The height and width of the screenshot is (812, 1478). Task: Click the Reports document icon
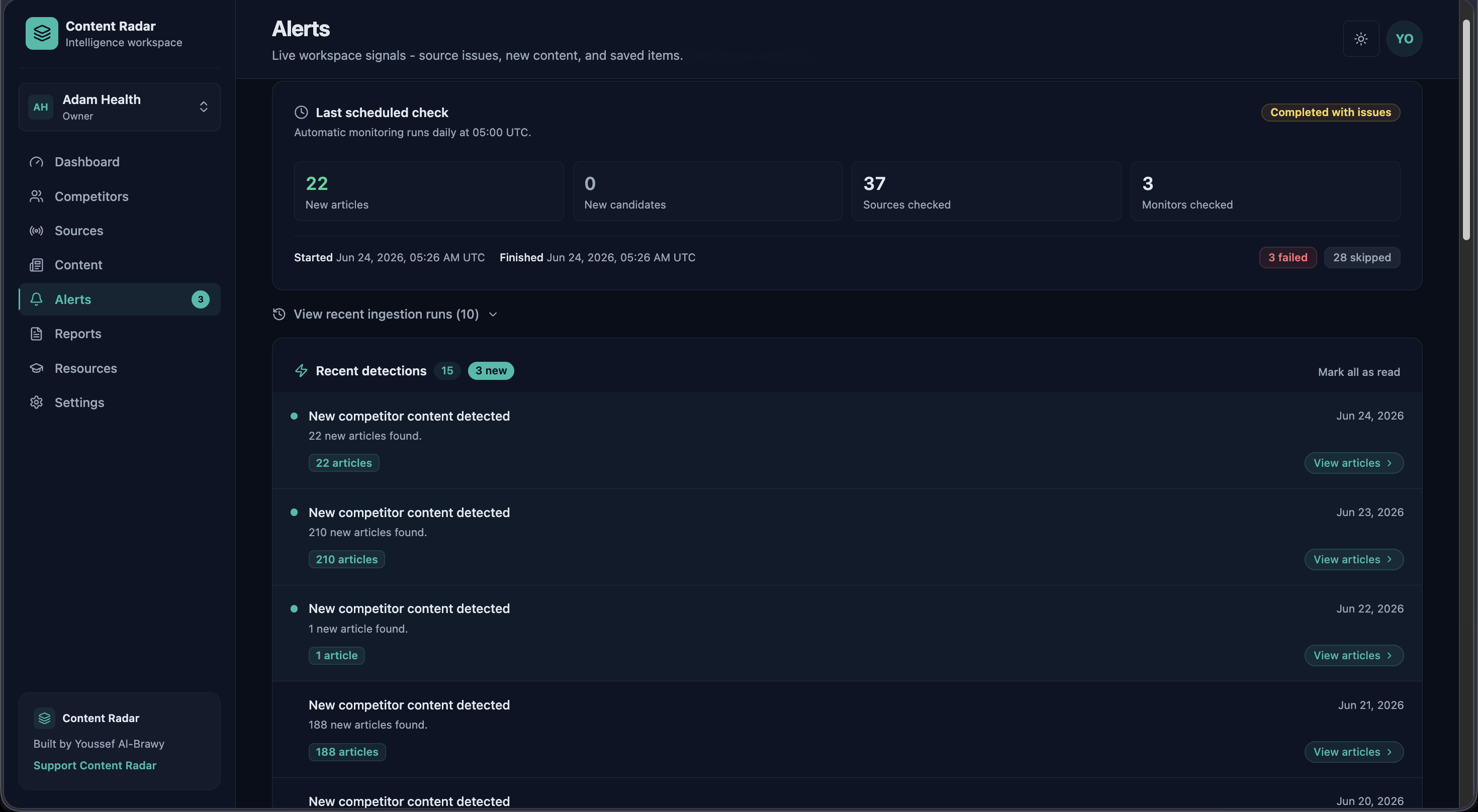(x=36, y=334)
